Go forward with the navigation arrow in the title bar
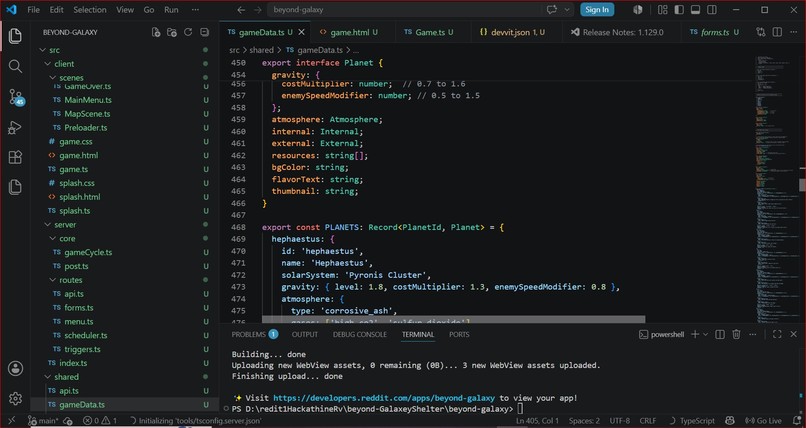 click(x=258, y=10)
